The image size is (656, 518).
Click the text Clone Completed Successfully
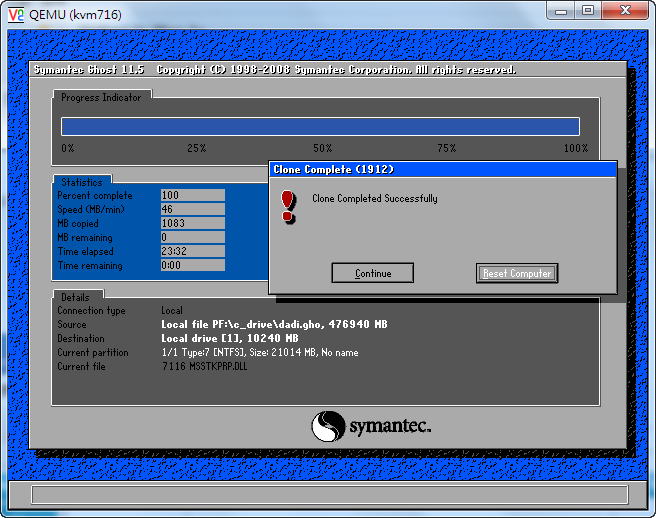[375, 198]
